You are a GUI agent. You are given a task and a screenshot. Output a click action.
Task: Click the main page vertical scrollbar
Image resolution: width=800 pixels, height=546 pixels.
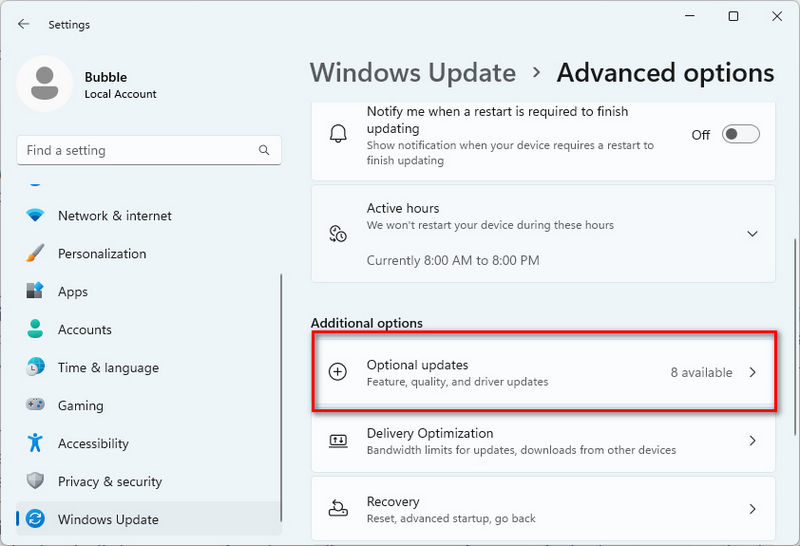795,337
